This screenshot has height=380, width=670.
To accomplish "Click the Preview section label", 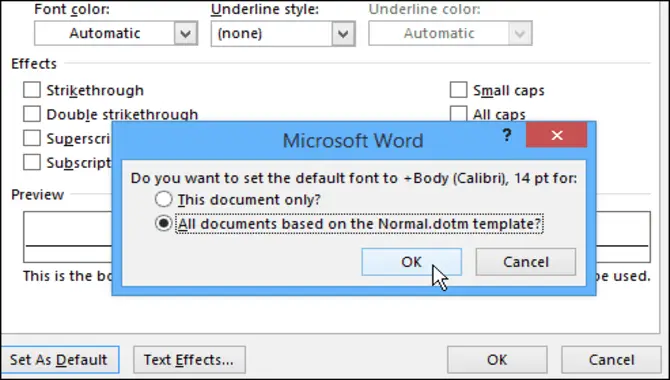I will pyautogui.click(x=38, y=194).
